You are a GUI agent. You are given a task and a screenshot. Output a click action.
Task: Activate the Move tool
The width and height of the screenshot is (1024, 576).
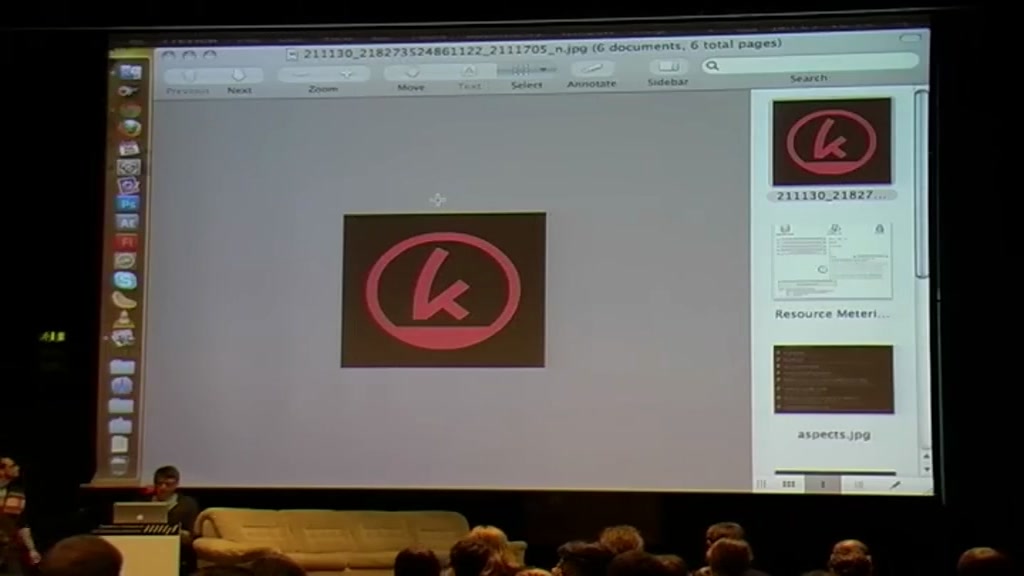411,72
